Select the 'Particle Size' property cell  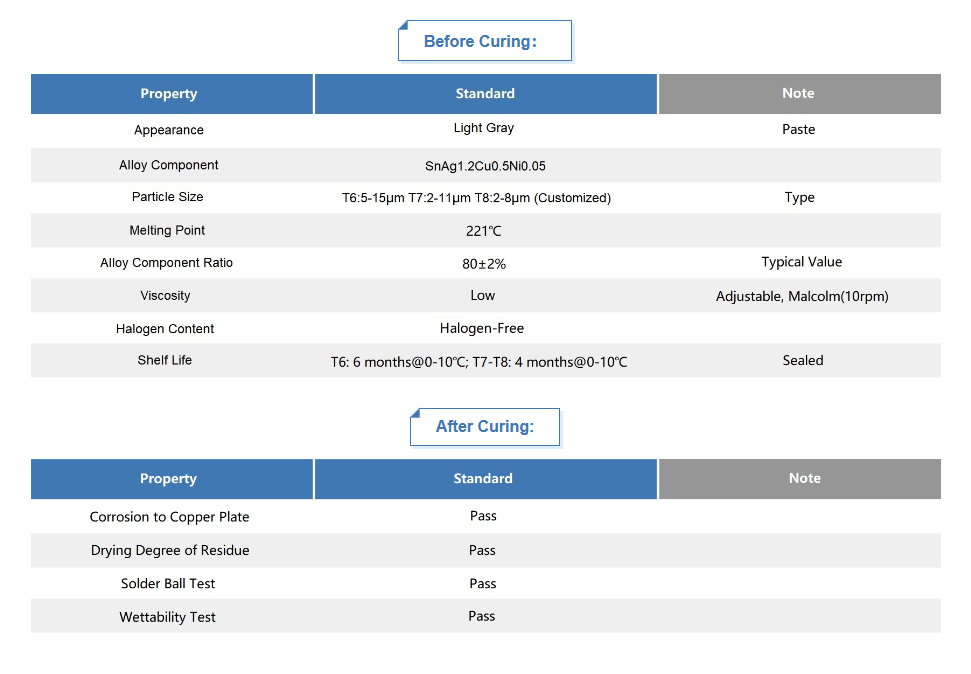tap(167, 197)
